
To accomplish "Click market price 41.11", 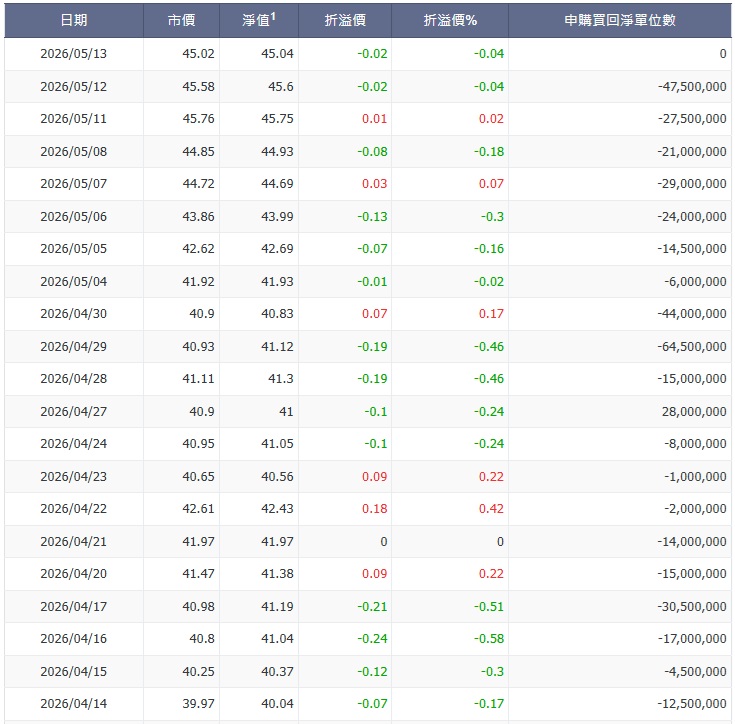I will pos(198,379).
